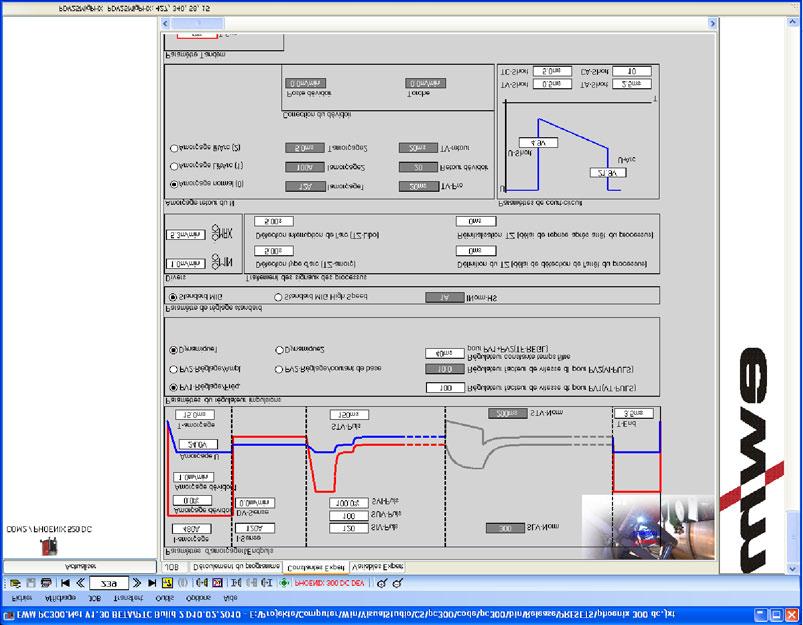803x625 pixels.
Task: Choose PV1-Réglage/Fréq. radio option
Action: 174,387
